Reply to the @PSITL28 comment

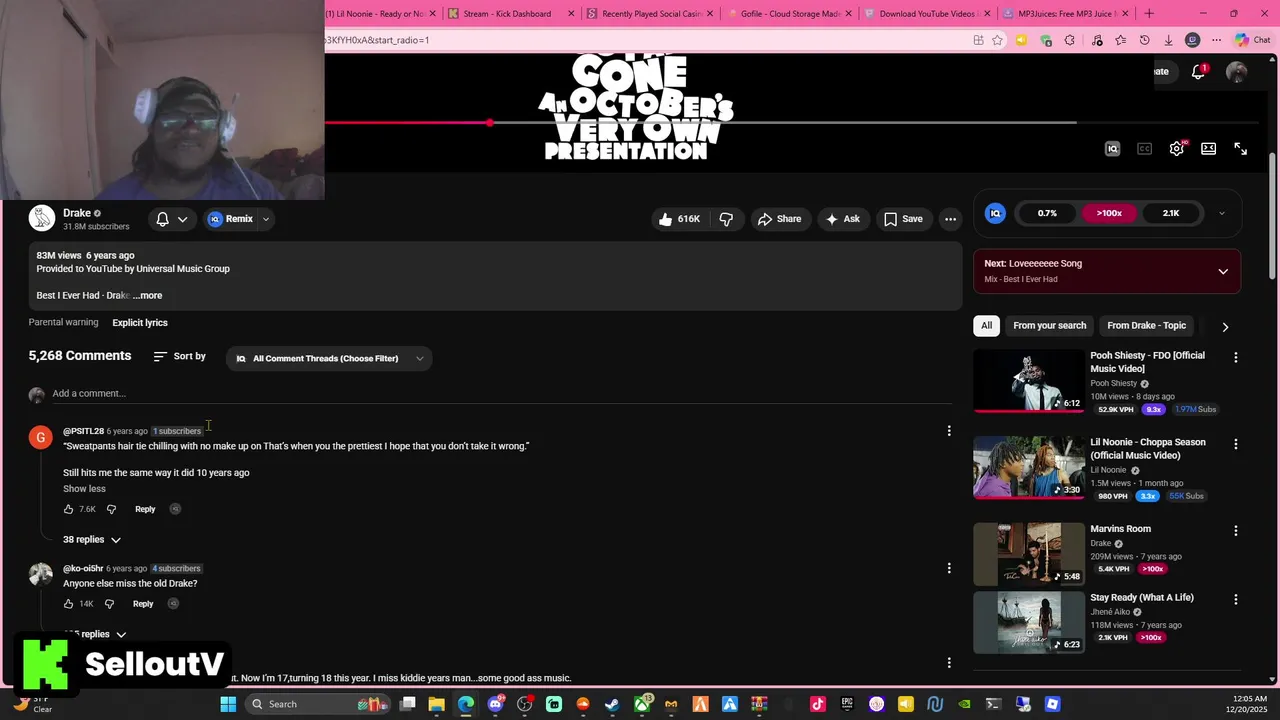point(145,509)
